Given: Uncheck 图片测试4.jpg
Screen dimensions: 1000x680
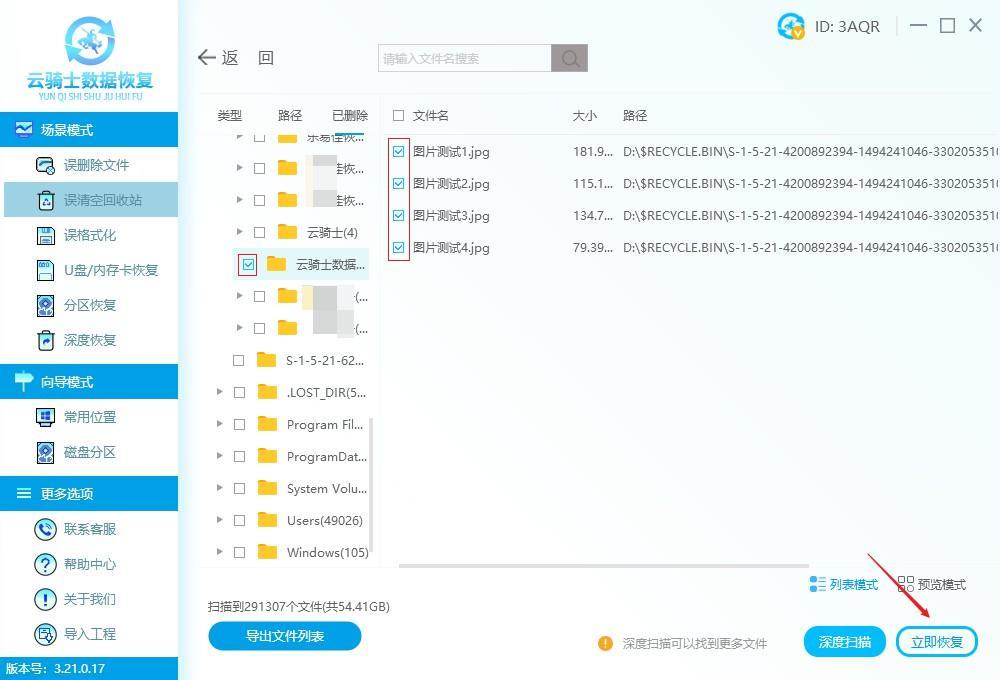Looking at the screenshot, I should [x=399, y=248].
